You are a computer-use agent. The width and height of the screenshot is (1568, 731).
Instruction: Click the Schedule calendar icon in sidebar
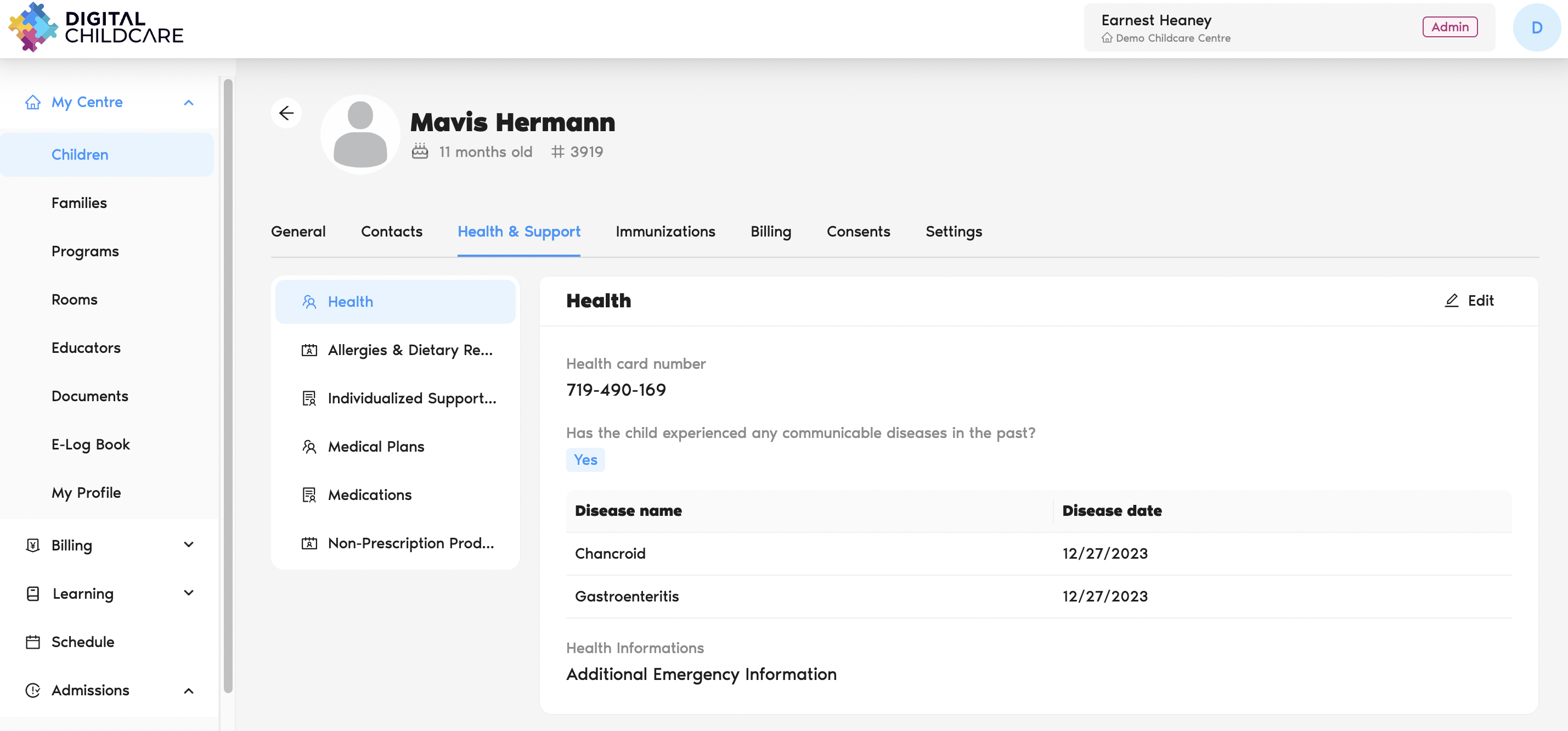click(x=33, y=642)
